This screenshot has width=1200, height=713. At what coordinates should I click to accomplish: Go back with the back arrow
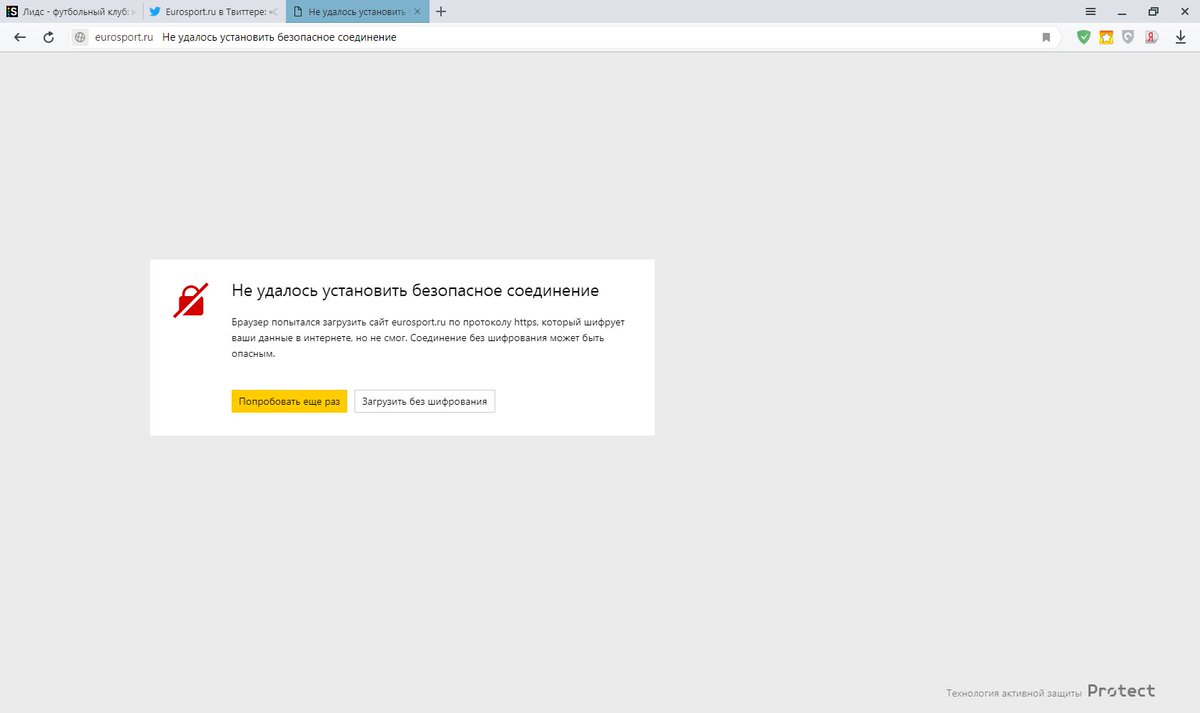click(20, 37)
